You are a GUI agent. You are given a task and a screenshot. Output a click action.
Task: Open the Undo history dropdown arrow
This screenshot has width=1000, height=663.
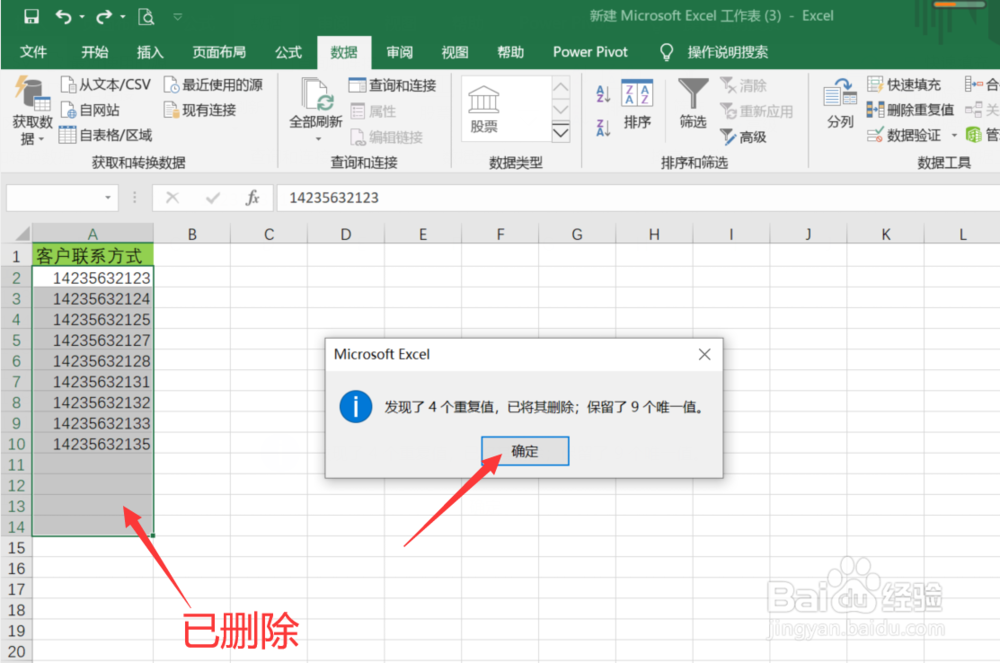click(82, 17)
